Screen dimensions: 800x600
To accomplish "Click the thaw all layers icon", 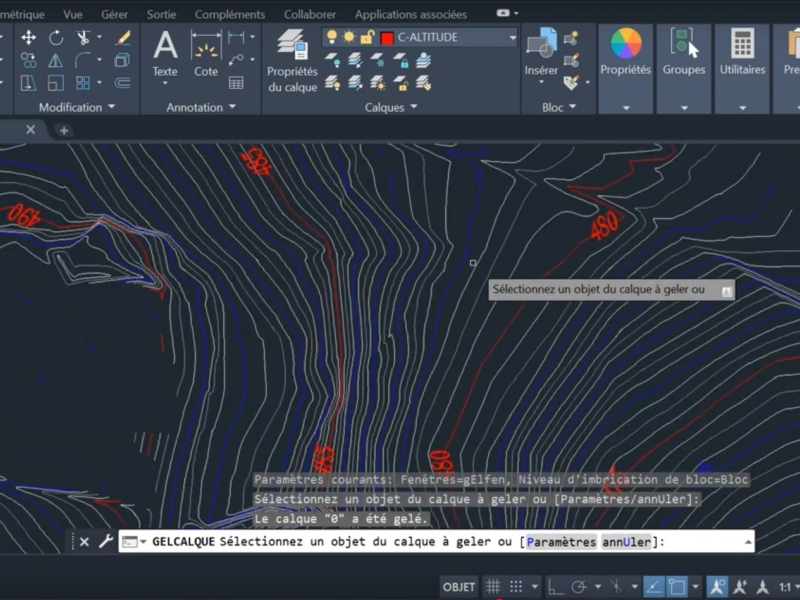I will tap(378, 82).
